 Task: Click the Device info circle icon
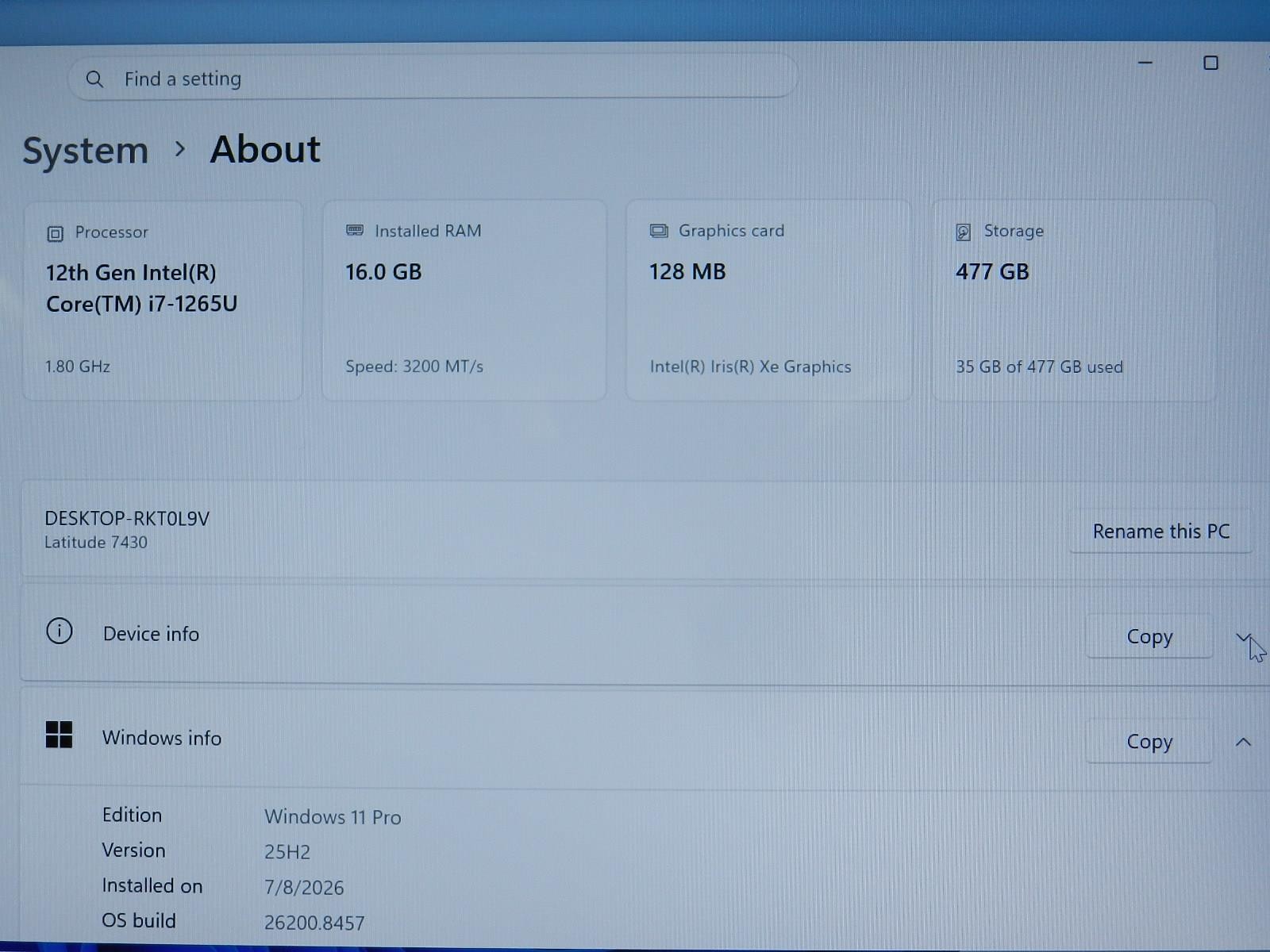click(60, 631)
